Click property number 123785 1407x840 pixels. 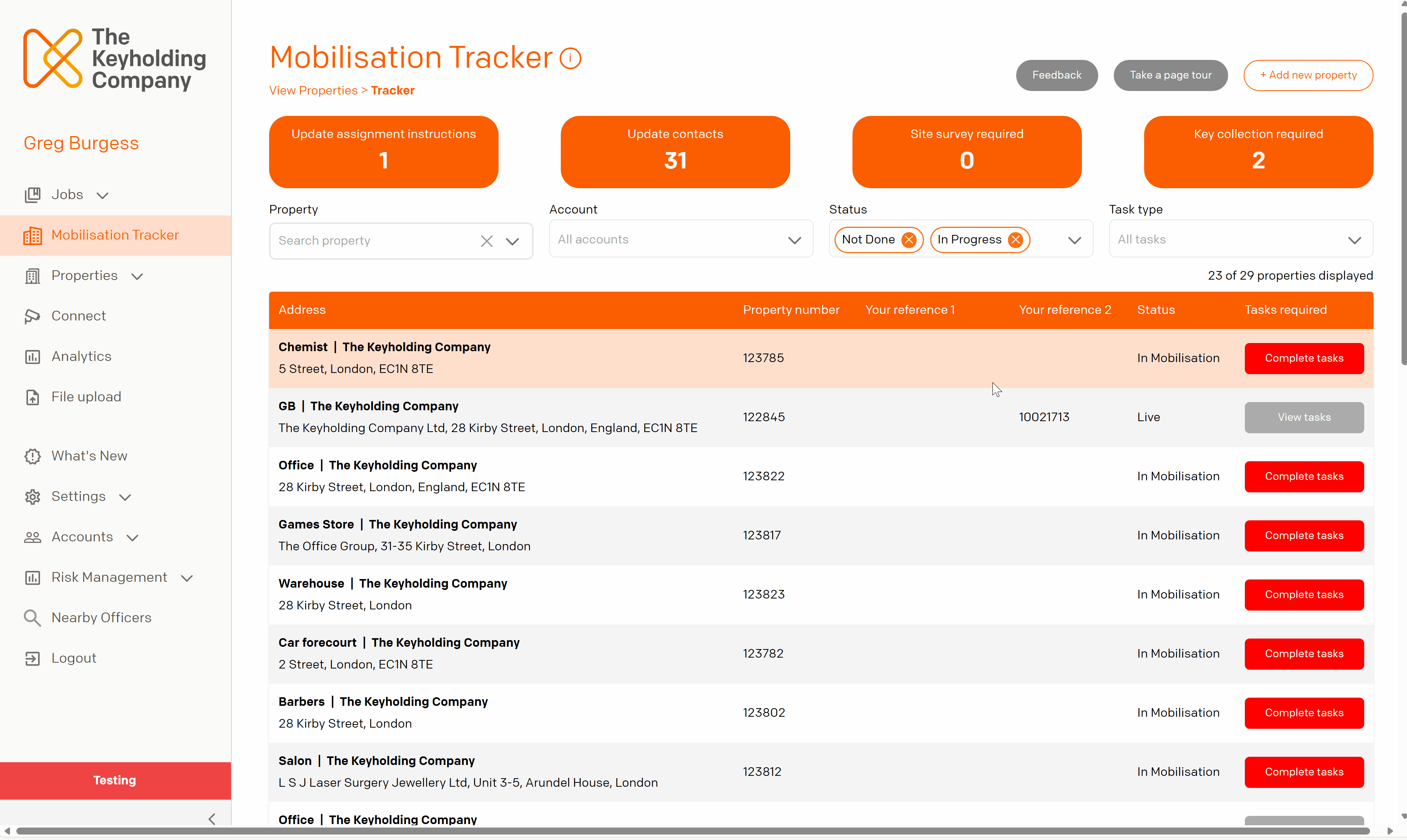click(763, 358)
